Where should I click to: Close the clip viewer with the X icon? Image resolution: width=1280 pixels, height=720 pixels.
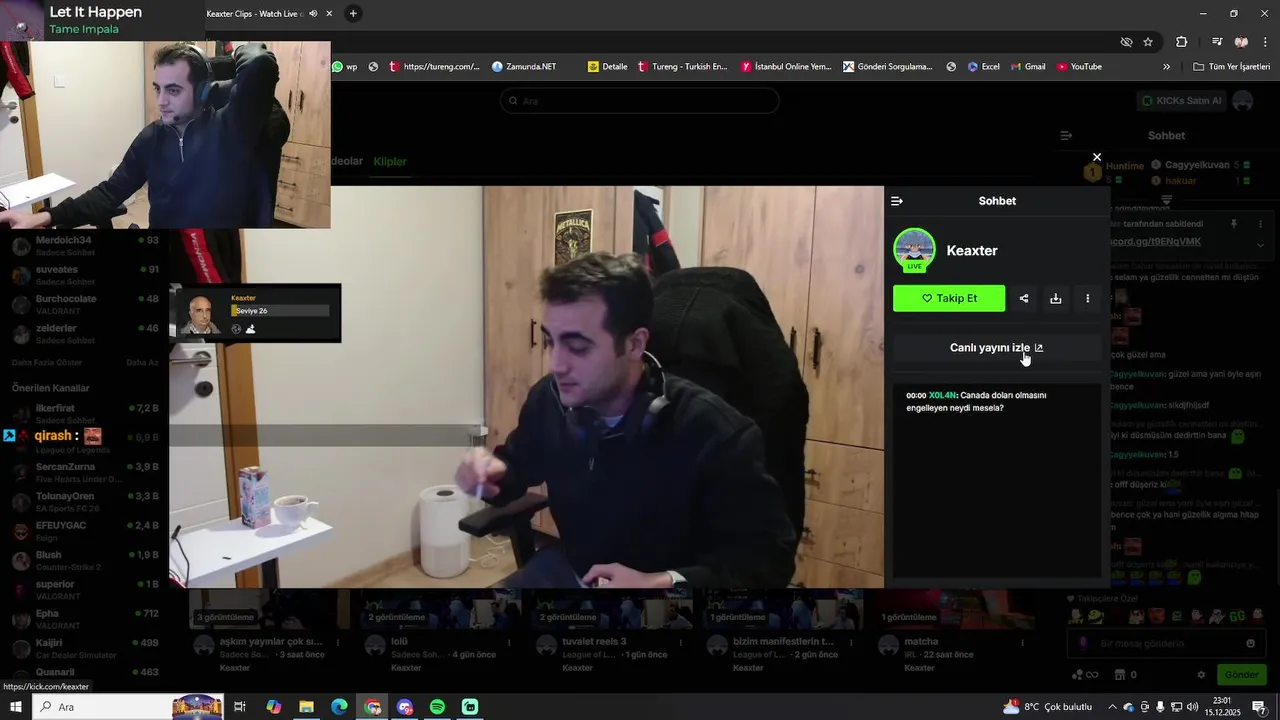click(1097, 157)
